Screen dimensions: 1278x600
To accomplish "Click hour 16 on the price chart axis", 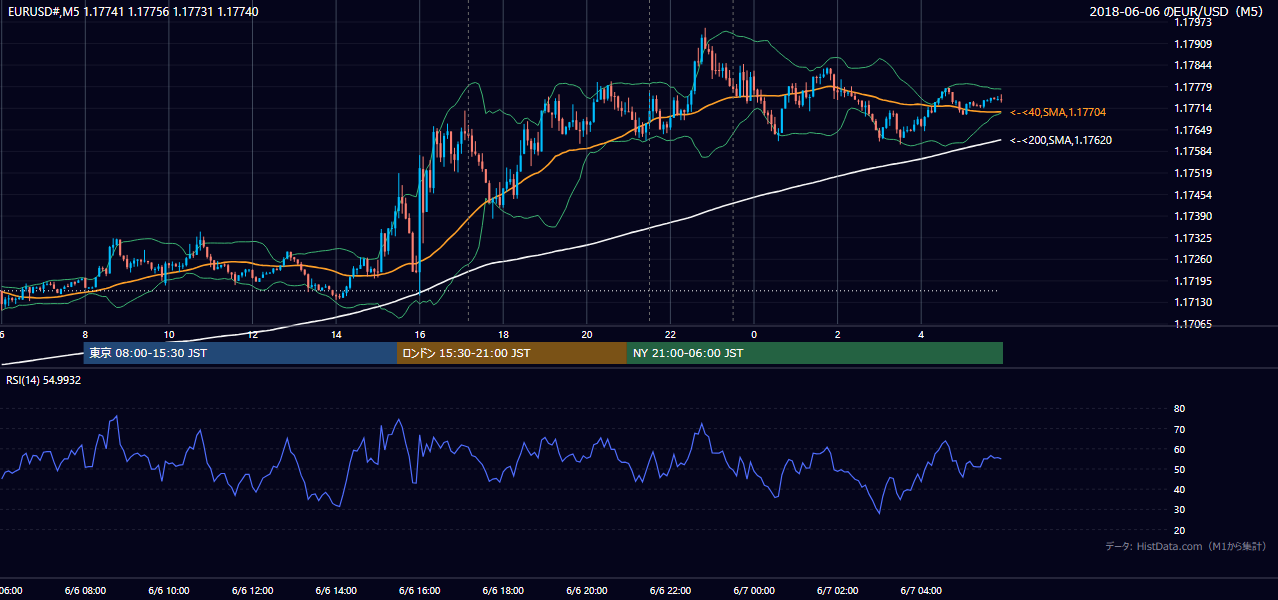I will coord(419,335).
